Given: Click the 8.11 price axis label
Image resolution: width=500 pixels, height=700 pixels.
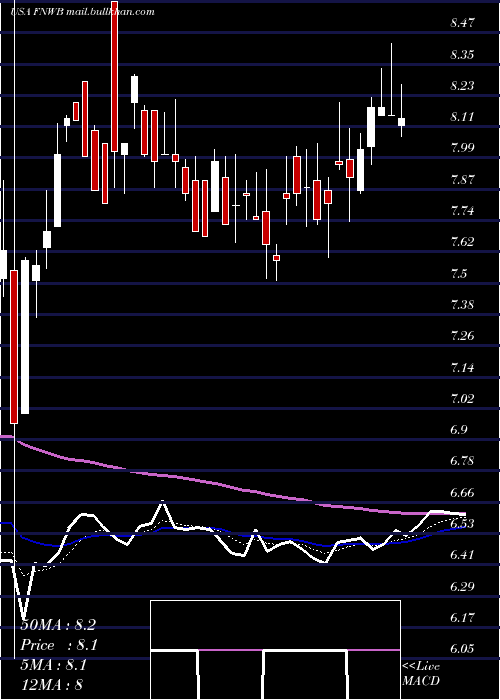Looking at the screenshot, I should 462,117.
